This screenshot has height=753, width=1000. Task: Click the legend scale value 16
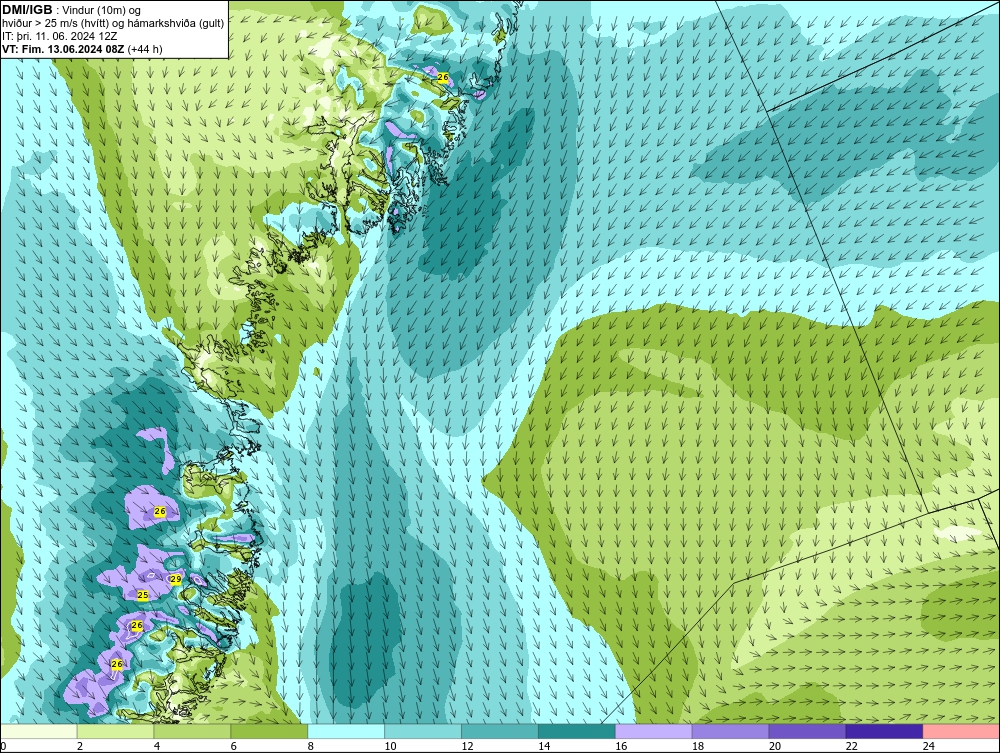(x=621, y=746)
